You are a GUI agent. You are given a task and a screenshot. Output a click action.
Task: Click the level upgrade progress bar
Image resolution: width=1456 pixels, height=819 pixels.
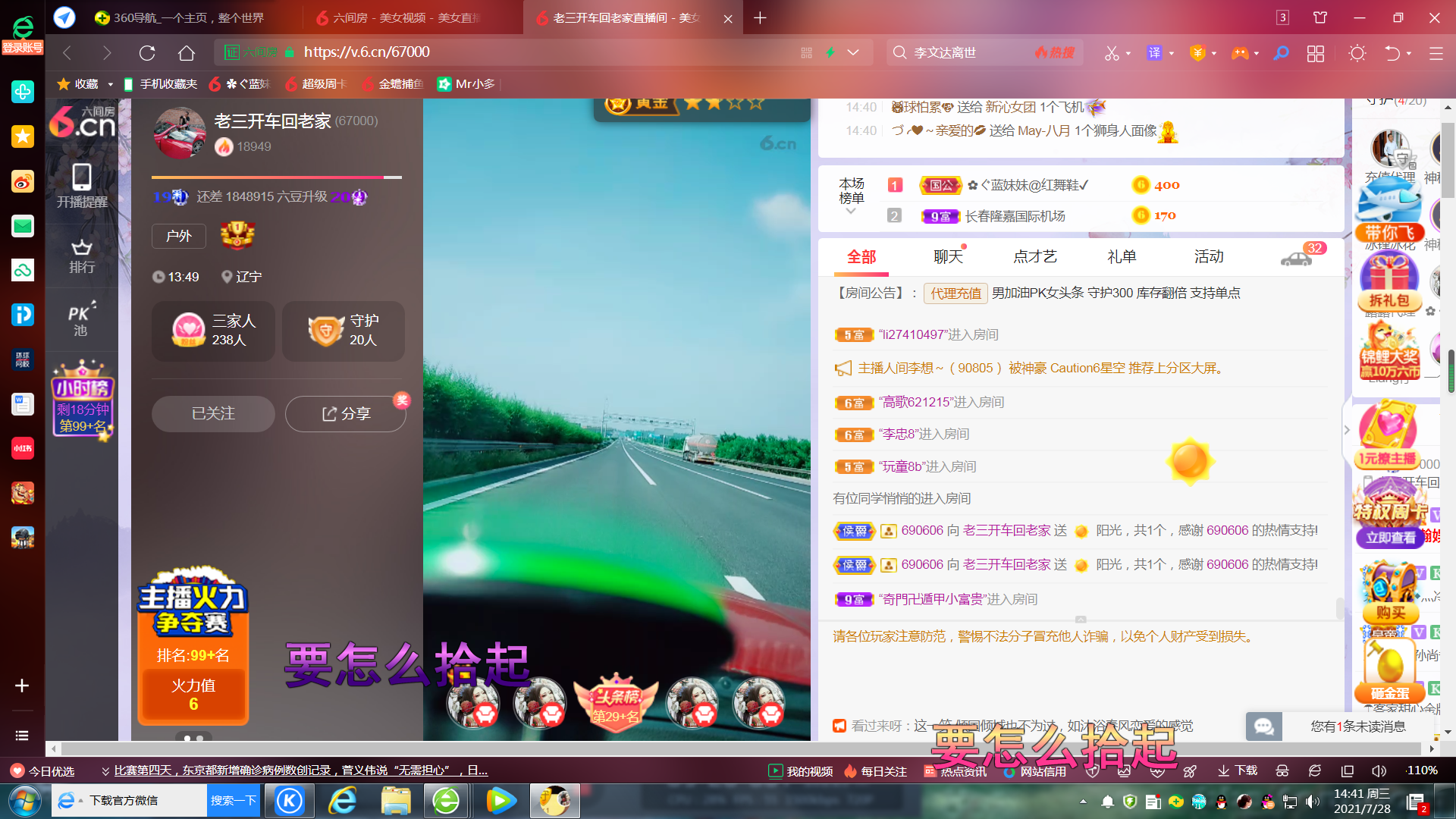point(277,177)
